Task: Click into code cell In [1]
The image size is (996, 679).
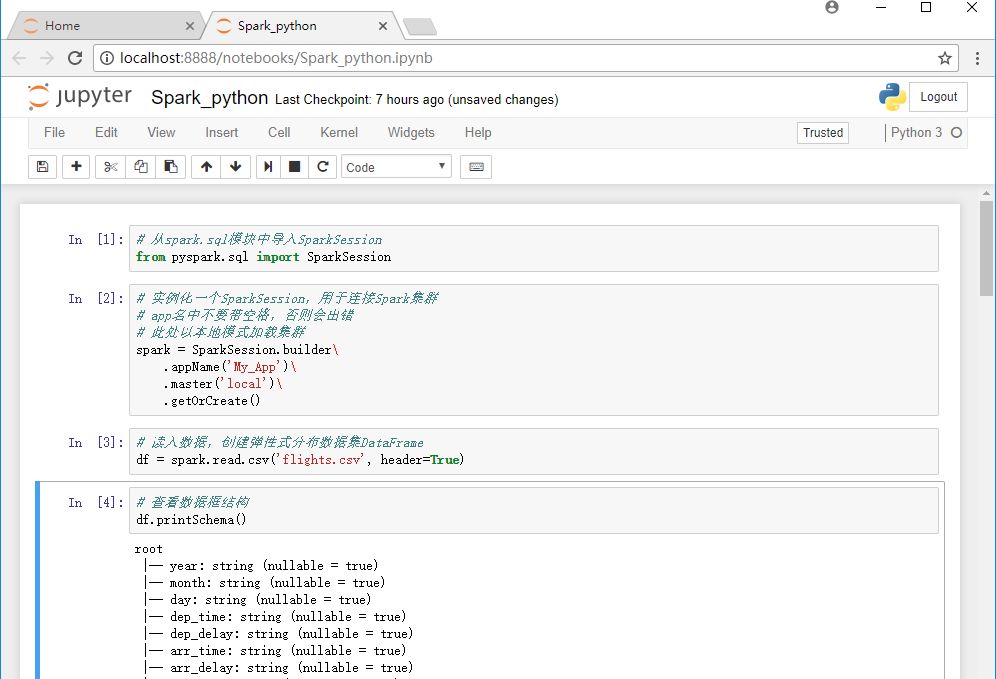Action: click(534, 248)
